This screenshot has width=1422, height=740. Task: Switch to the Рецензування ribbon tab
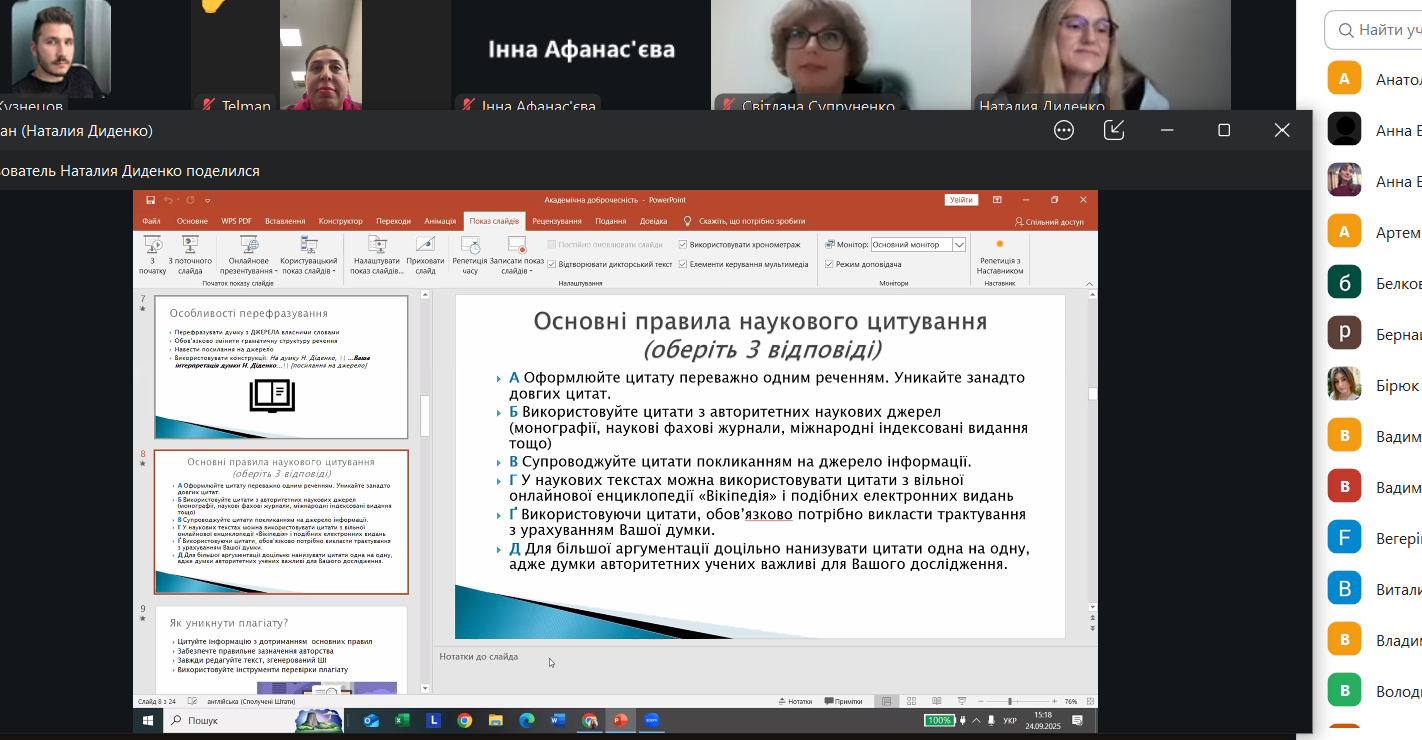557,221
